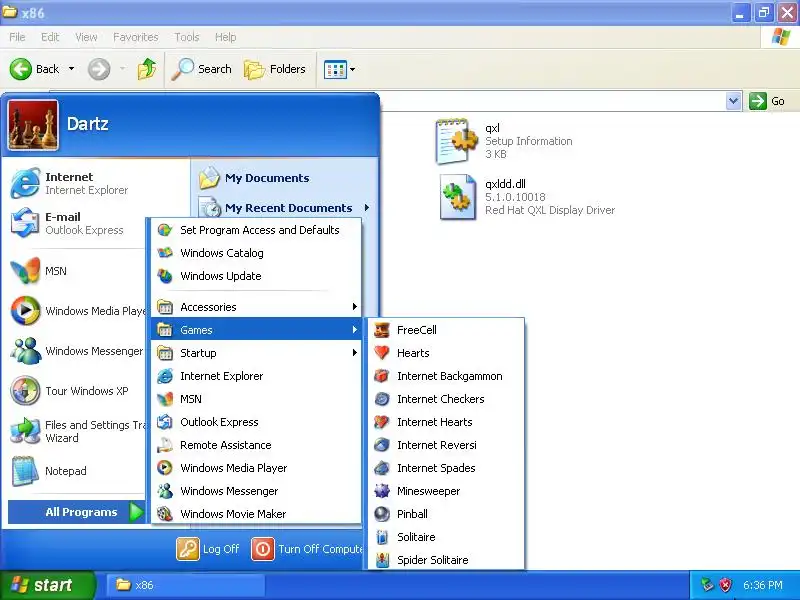
Task: Click Windows Messenger icon in All Programs list
Action: pyautogui.click(x=164, y=490)
